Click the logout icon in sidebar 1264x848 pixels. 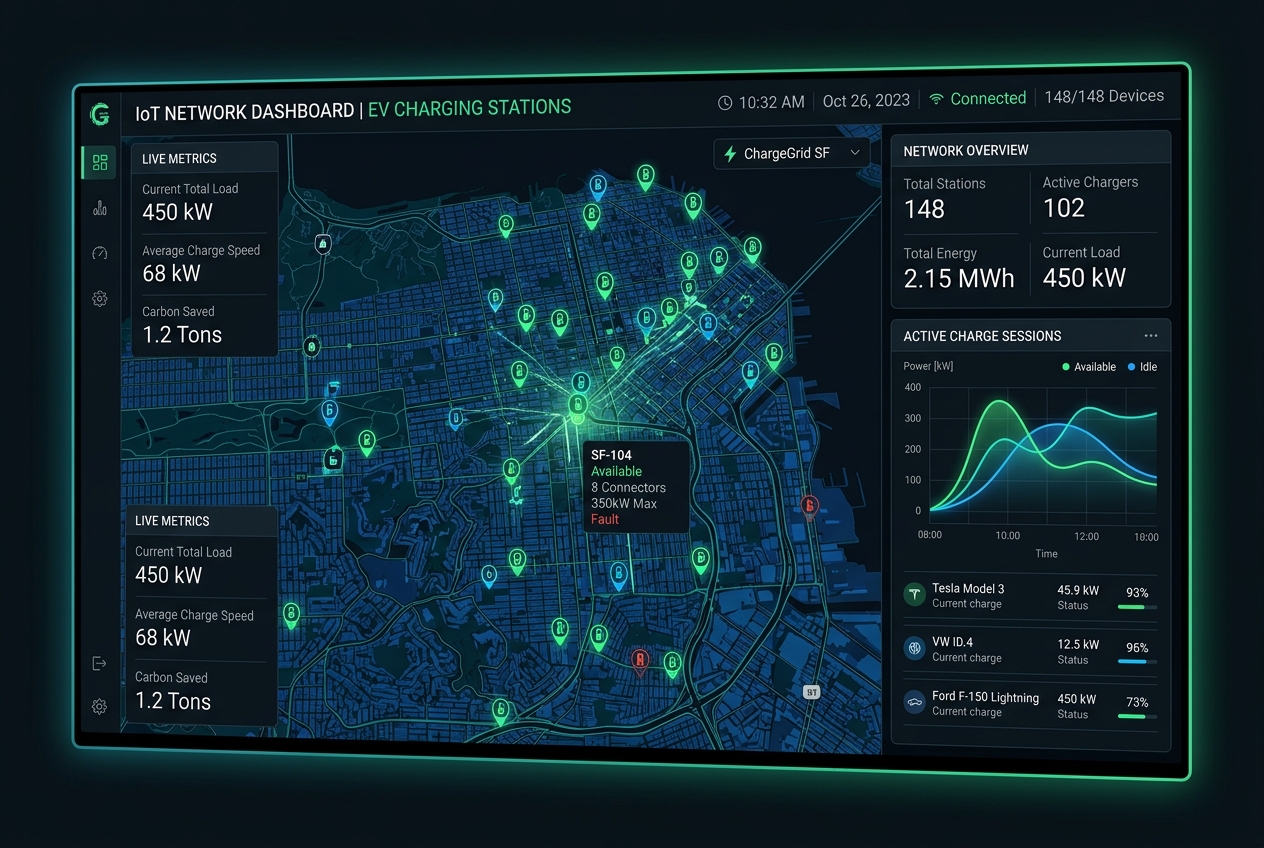coord(99,663)
